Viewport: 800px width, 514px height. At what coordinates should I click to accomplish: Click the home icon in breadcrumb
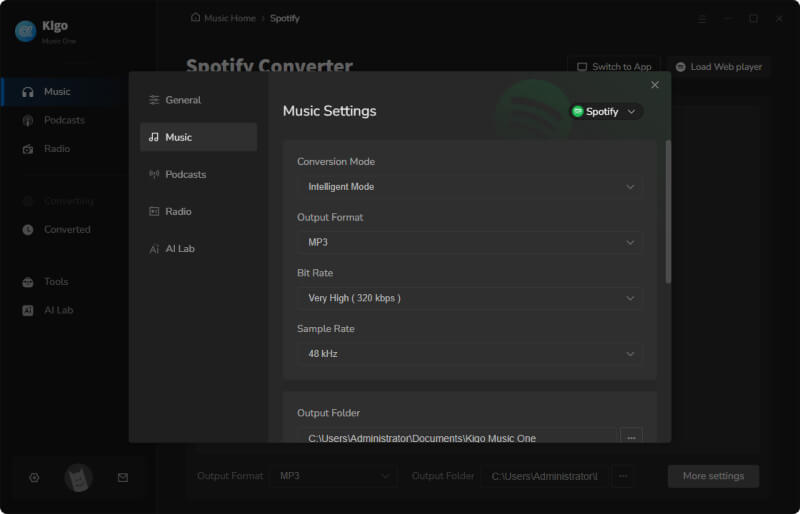[x=195, y=17]
